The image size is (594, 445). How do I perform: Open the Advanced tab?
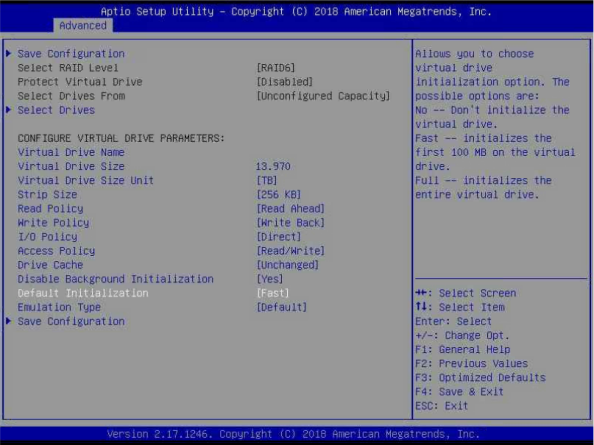[83, 25]
